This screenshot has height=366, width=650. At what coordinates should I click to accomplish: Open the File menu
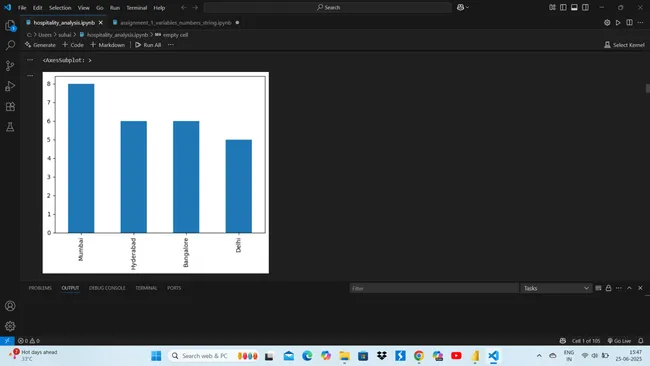22,7
